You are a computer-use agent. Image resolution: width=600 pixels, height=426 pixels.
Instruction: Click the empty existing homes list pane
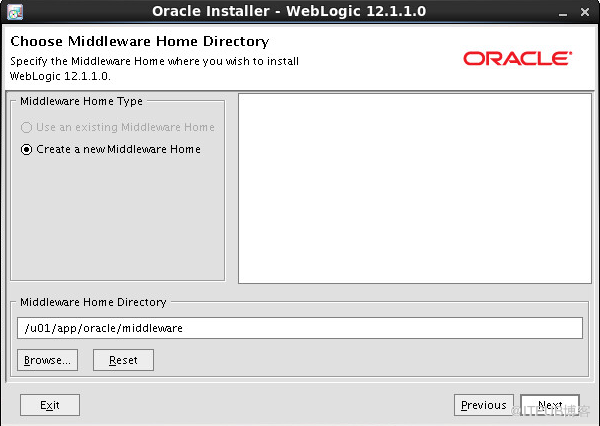(415, 188)
